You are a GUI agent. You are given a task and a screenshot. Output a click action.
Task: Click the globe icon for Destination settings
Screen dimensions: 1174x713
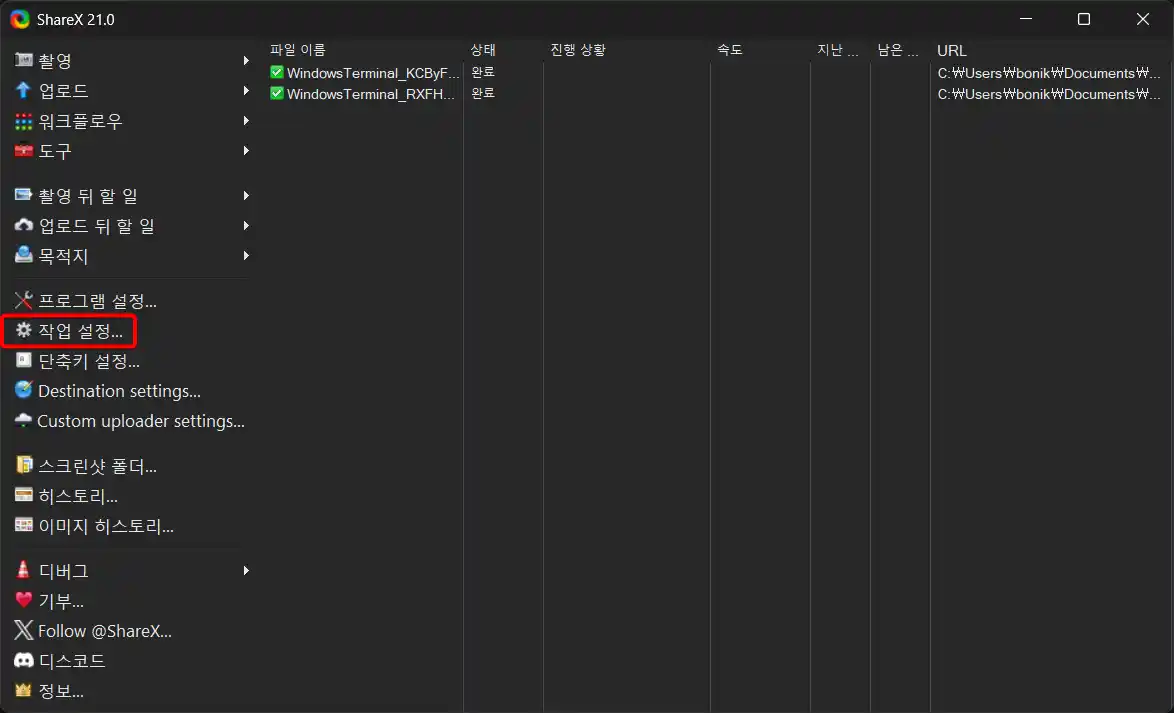24,390
